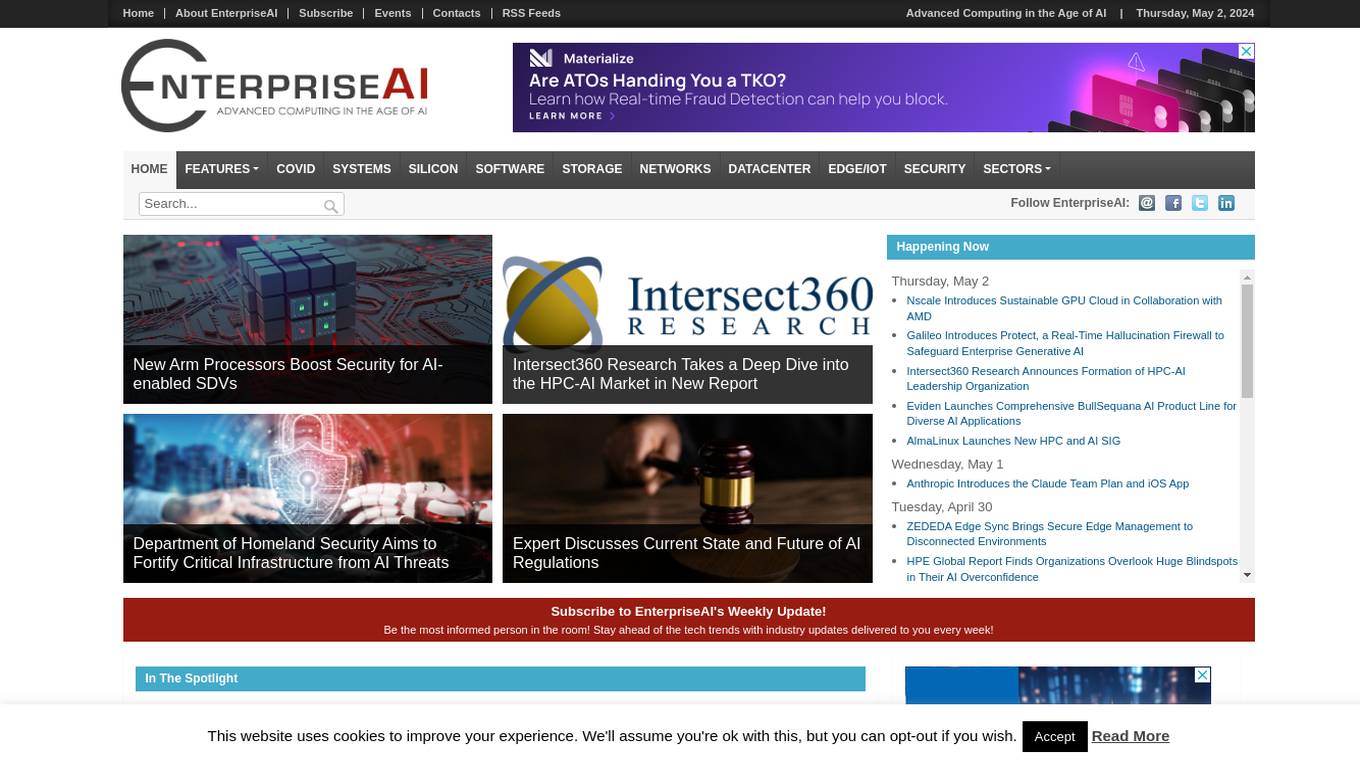This screenshot has height=764, width=1360.
Task: Open the DATACENTER section
Action: pyautogui.click(x=769, y=169)
